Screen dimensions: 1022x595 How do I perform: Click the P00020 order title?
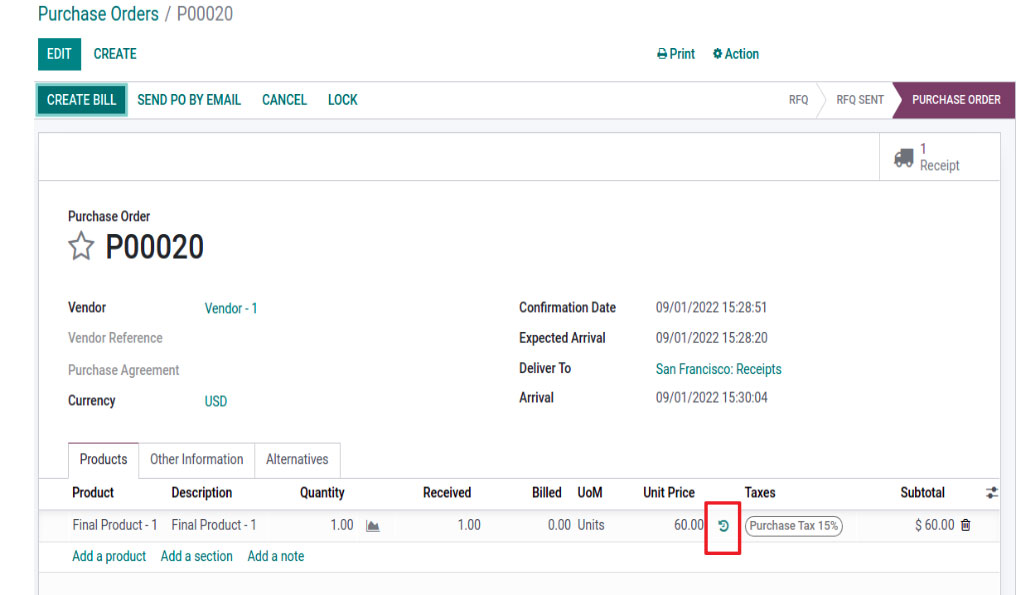tap(154, 247)
